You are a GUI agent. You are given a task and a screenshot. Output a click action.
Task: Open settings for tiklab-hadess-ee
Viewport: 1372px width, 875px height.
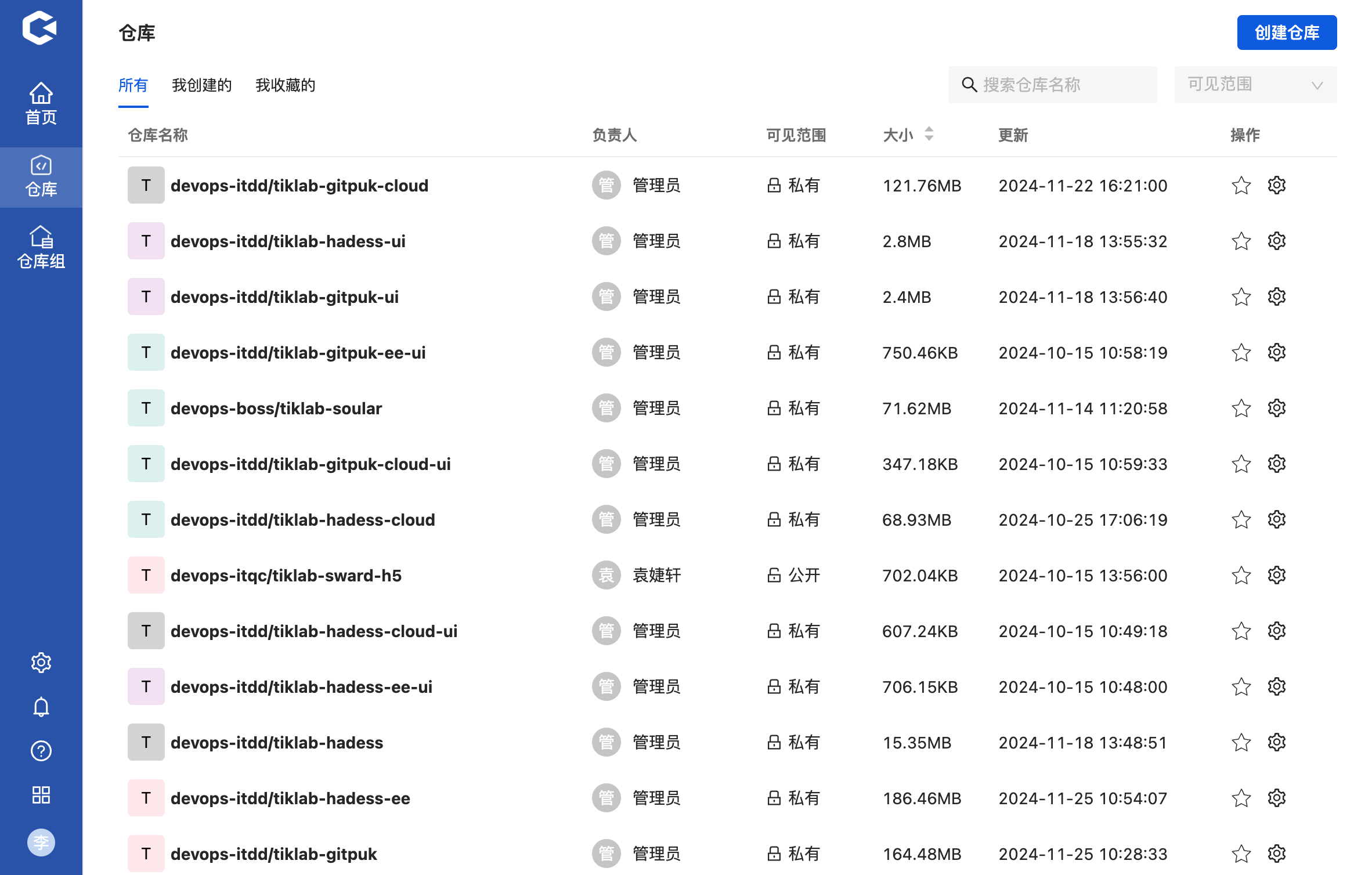(1277, 798)
